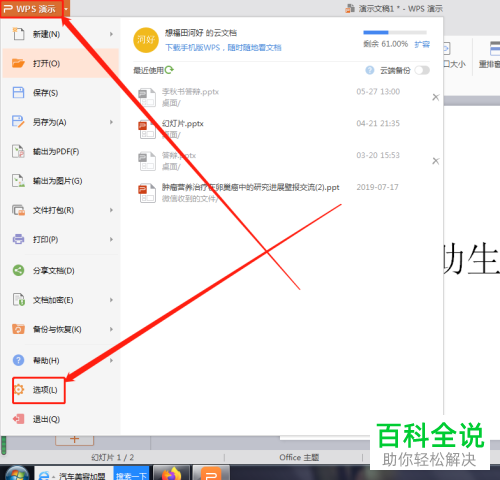
Task: Click the new slide plus button
Action: [74, 440]
